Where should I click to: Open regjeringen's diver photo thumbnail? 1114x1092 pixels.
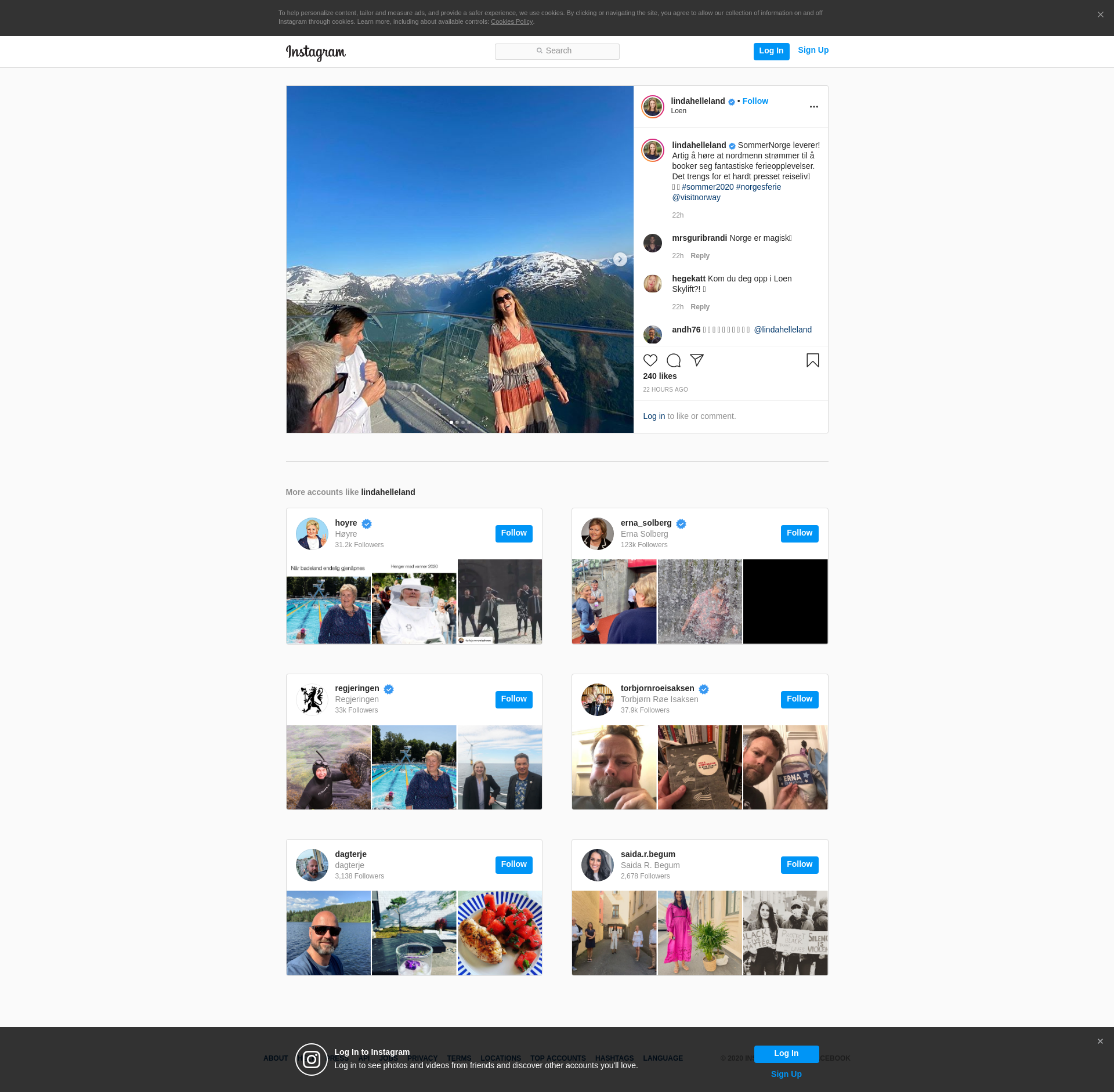[x=328, y=767]
